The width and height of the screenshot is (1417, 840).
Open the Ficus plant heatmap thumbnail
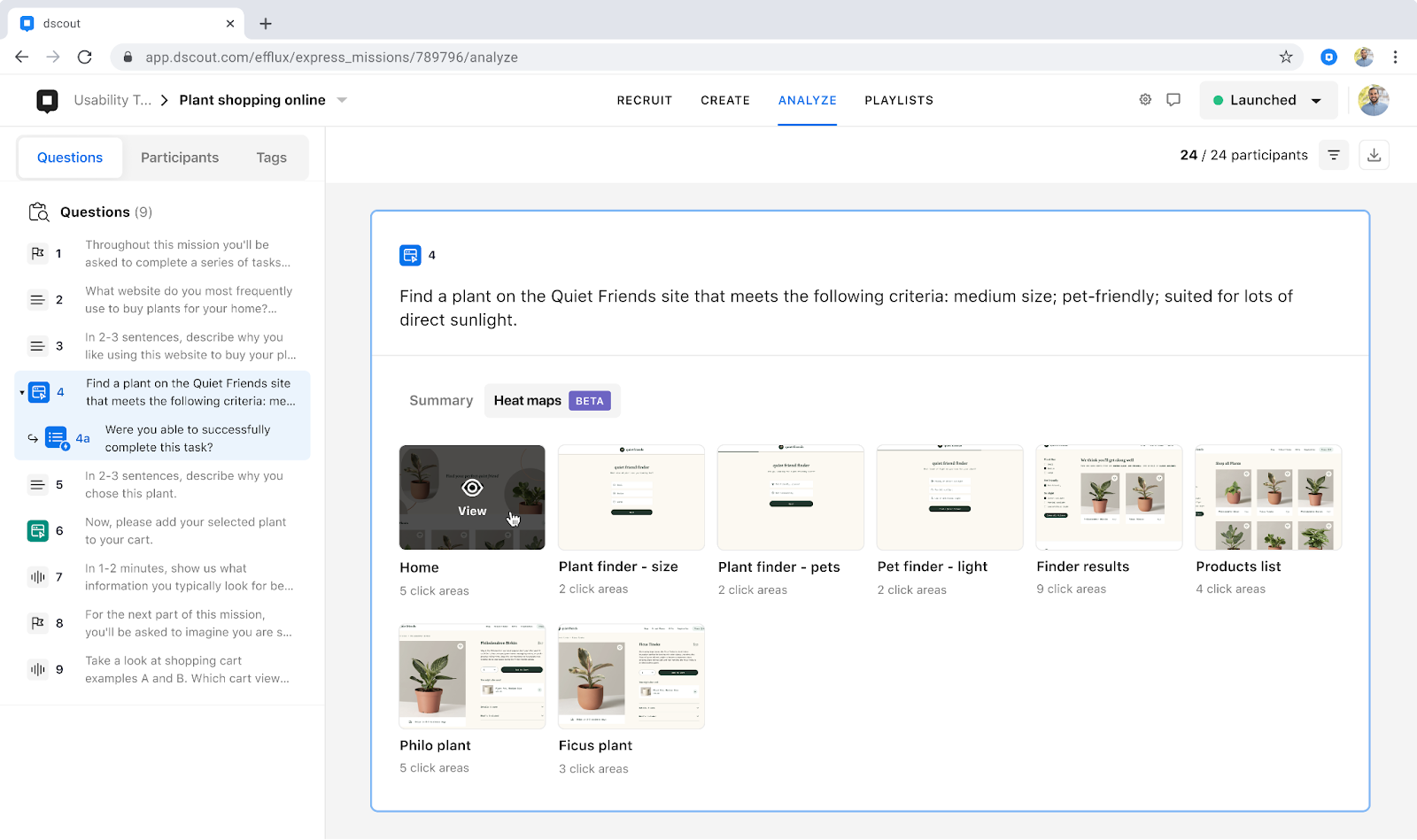coord(631,676)
